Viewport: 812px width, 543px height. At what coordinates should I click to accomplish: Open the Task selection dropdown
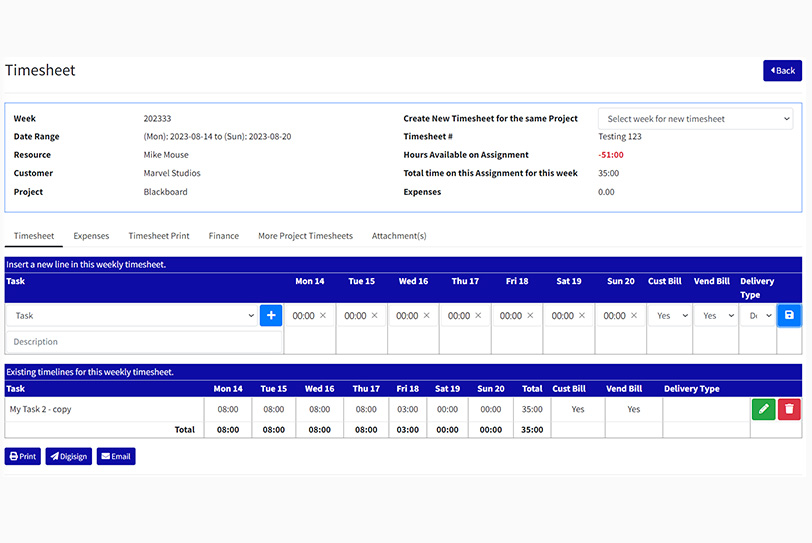(131, 315)
